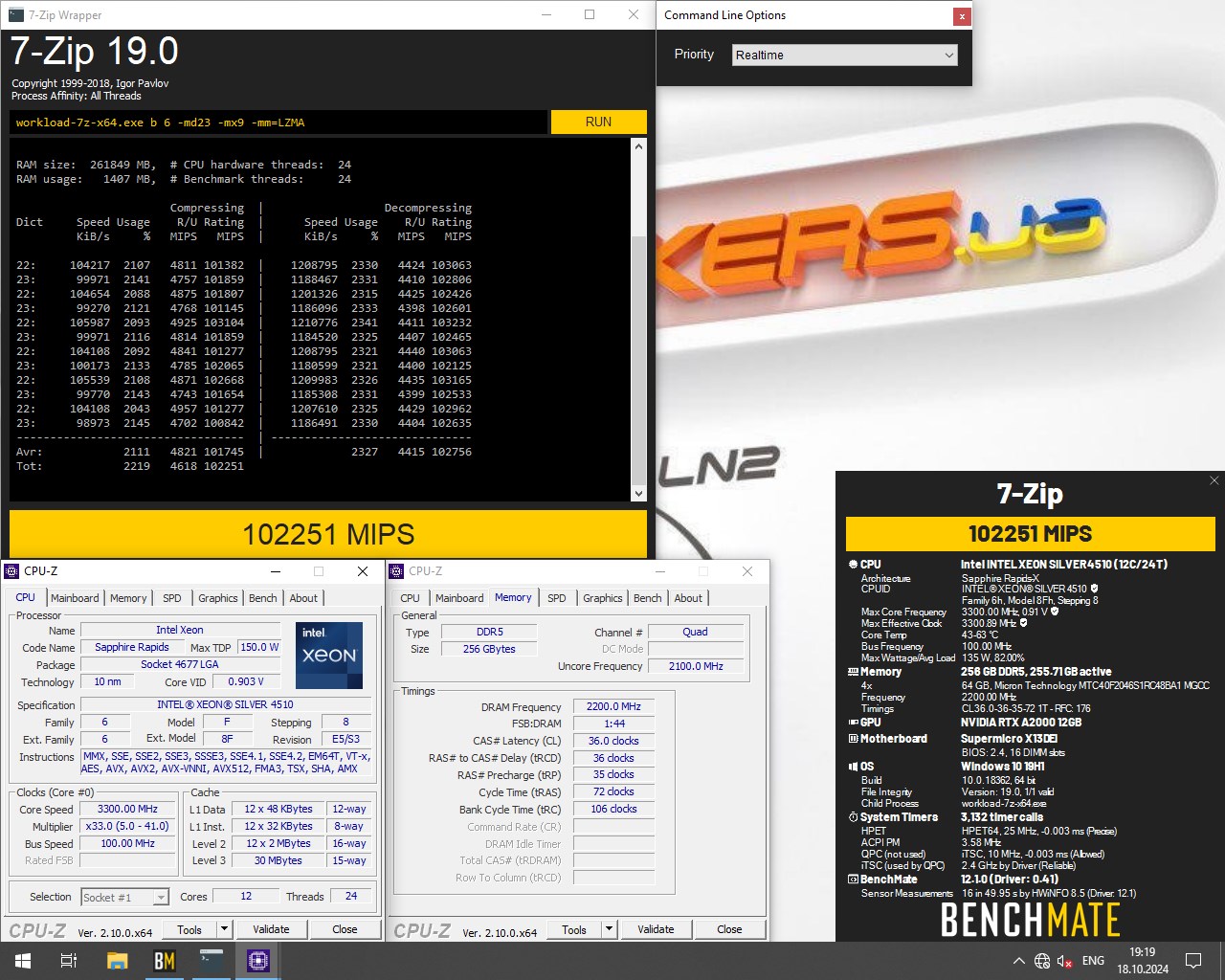Switch to About tab in left CPU-Z
Image resolution: width=1225 pixels, height=980 pixels.
point(303,598)
